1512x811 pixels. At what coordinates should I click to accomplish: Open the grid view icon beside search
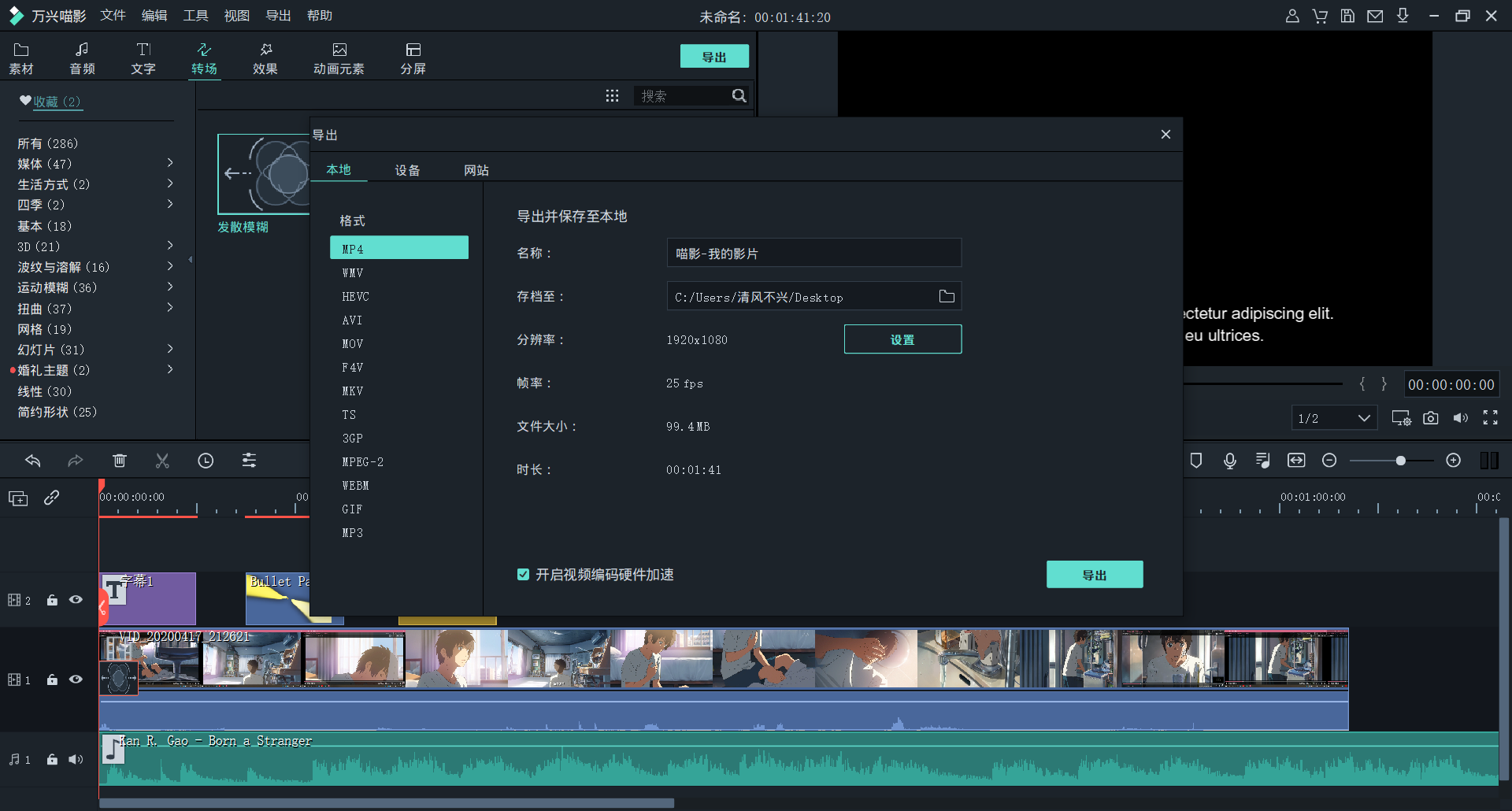612,96
